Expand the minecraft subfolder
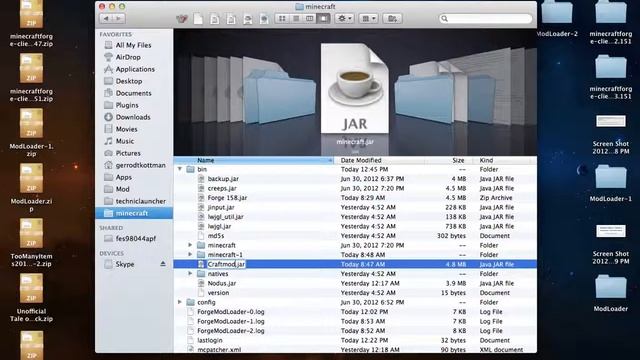The image size is (640, 360). tap(190, 245)
